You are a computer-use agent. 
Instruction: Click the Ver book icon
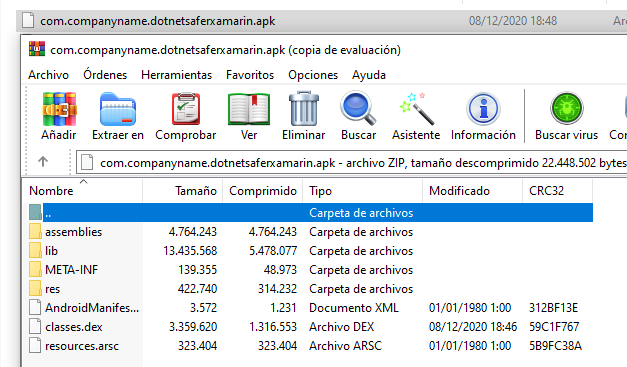pyautogui.click(x=249, y=109)
